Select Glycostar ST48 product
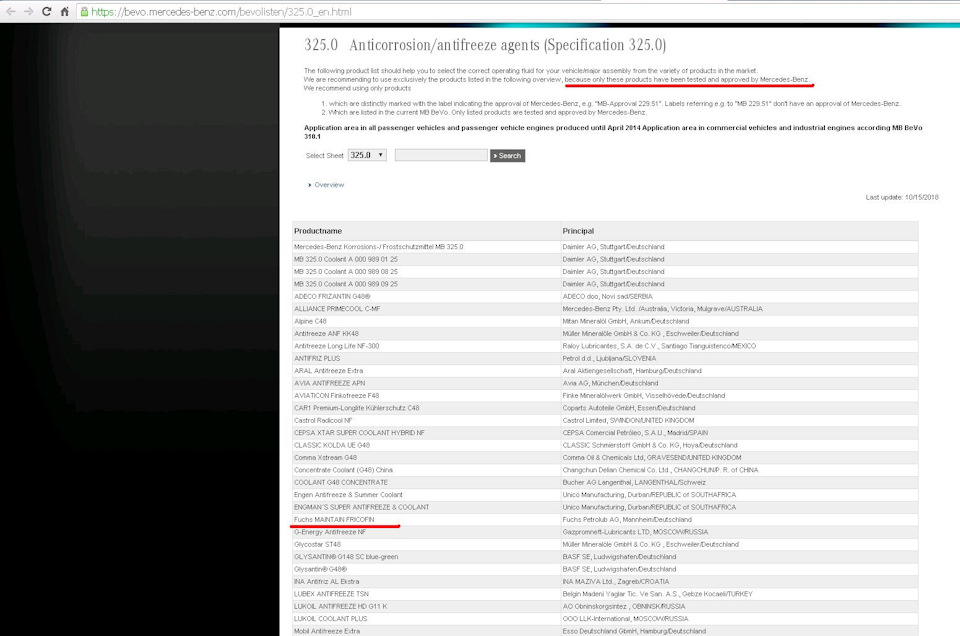 pos(317,544)
